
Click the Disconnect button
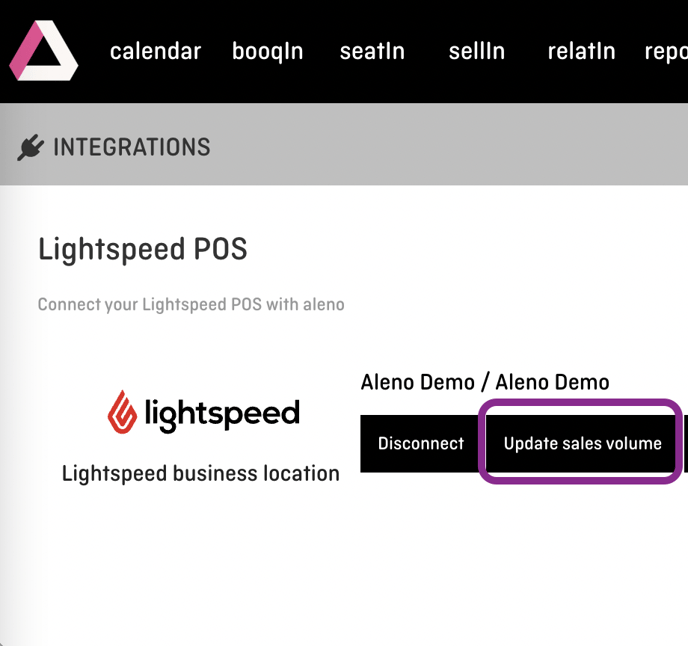click(420, 443)
